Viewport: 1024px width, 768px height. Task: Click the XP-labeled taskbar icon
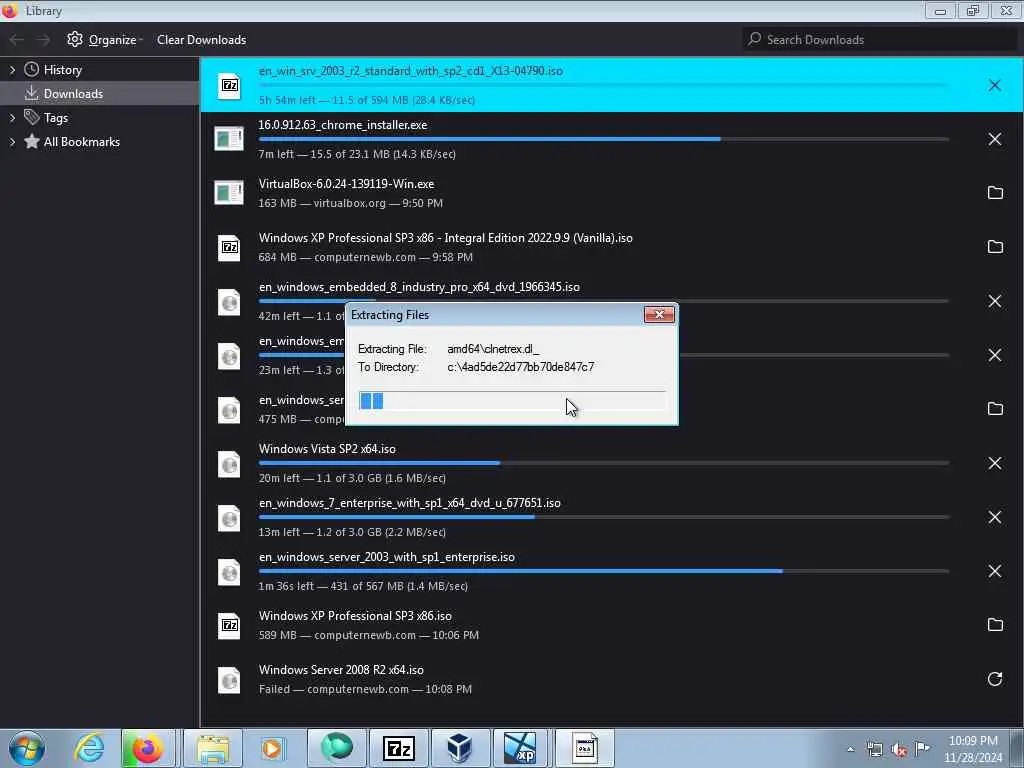tap(521, 748)
